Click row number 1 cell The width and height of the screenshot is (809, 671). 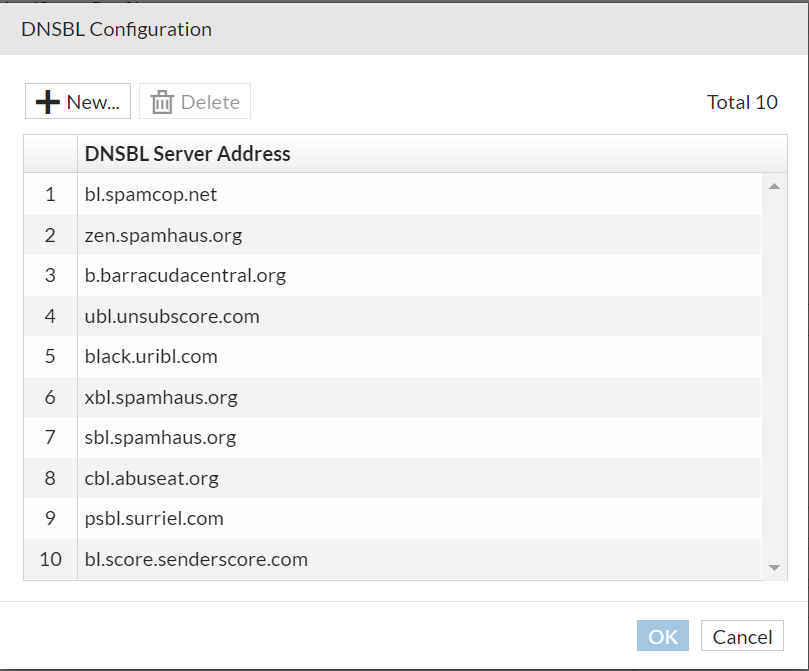[x=50, y=195]
